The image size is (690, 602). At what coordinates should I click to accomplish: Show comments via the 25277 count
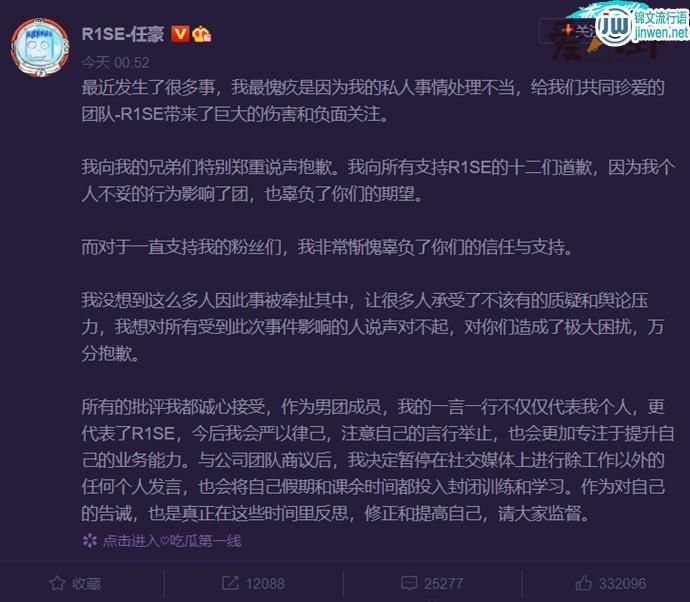coord(443,584)
